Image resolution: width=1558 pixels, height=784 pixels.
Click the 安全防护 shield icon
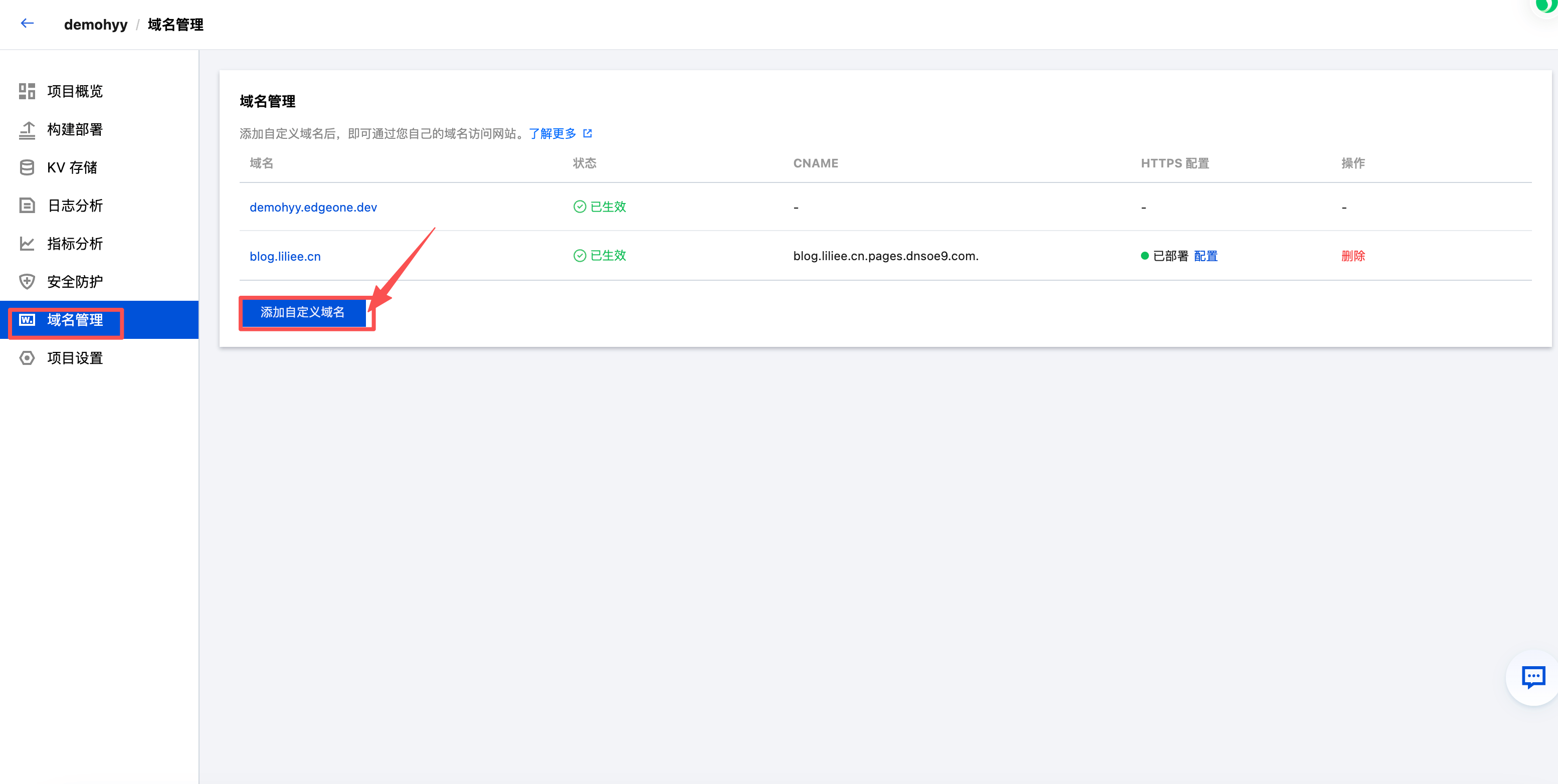click(x=27, y=282)
